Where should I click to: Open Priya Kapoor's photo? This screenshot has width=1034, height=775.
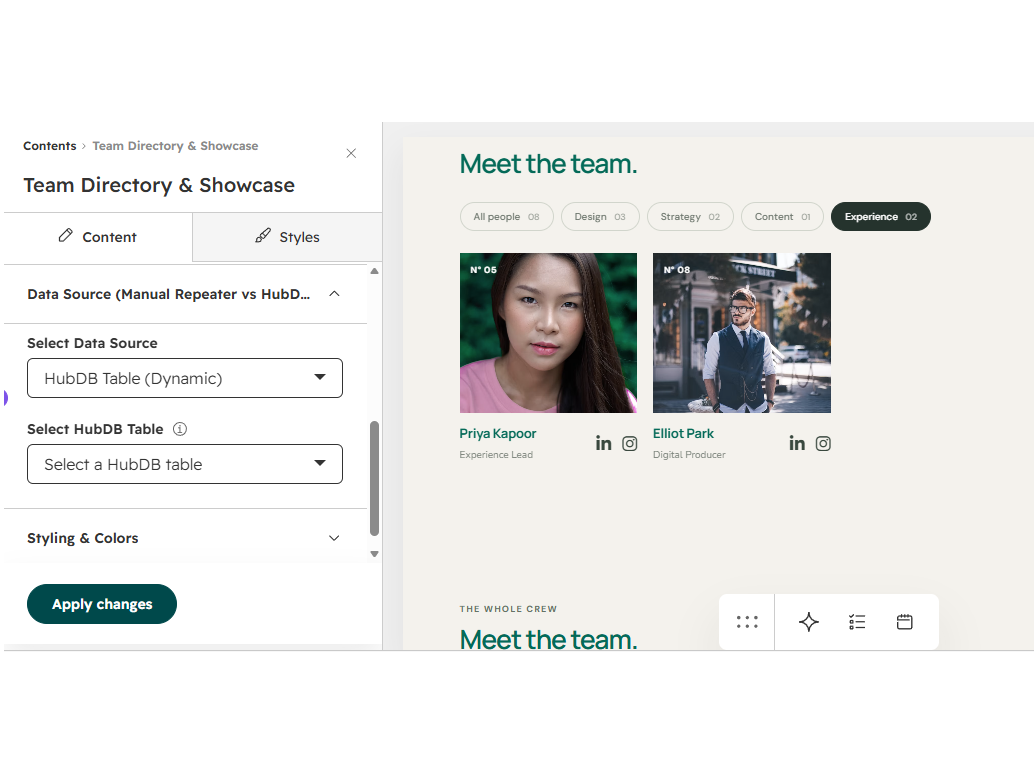tap(548, 333)
